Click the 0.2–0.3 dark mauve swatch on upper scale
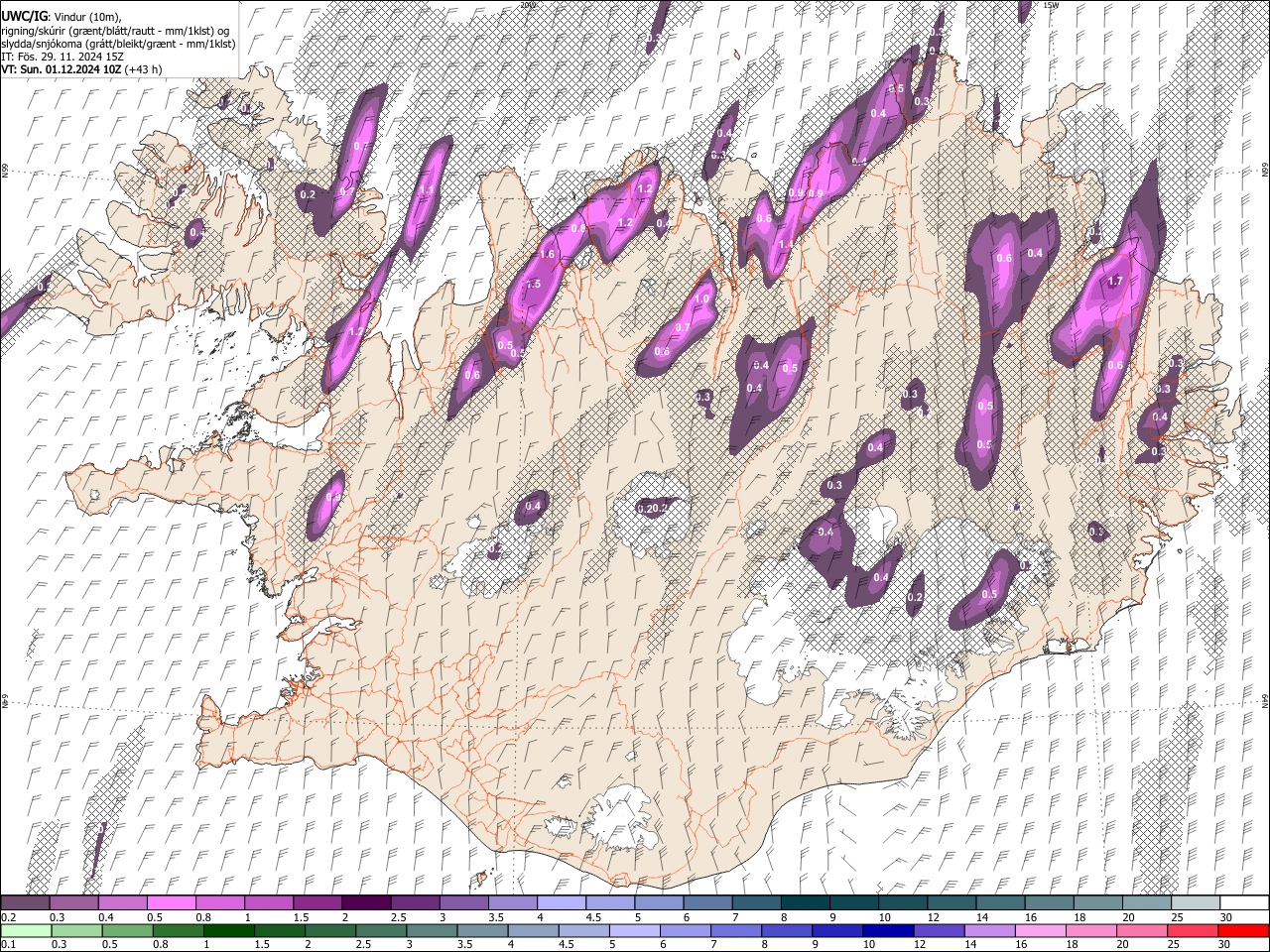Image resolution: width=1270 pixels, height=952 pixels. [x=25, y=902]
